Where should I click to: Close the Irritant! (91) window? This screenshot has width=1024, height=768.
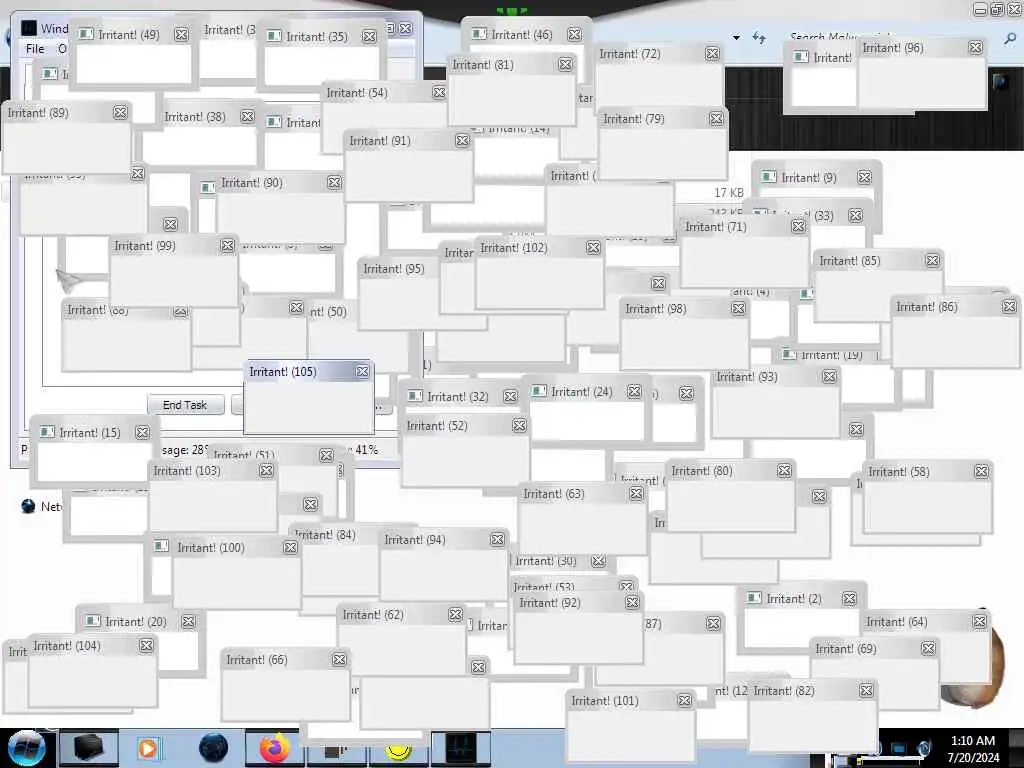pyautogui.click(x=462, y=140)
